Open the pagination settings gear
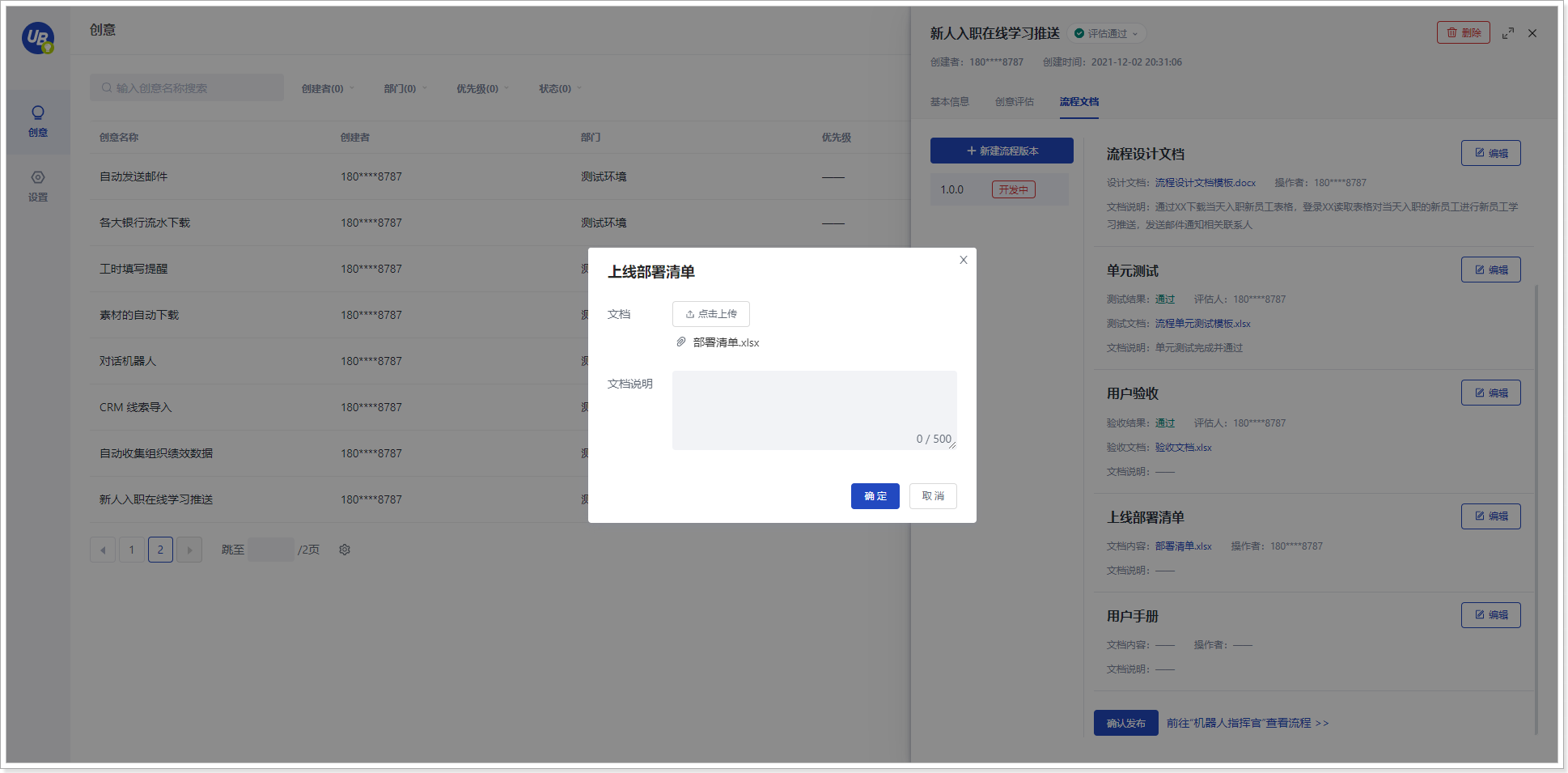This screenshot has width=1568, height=773. [x=345, y=550]
